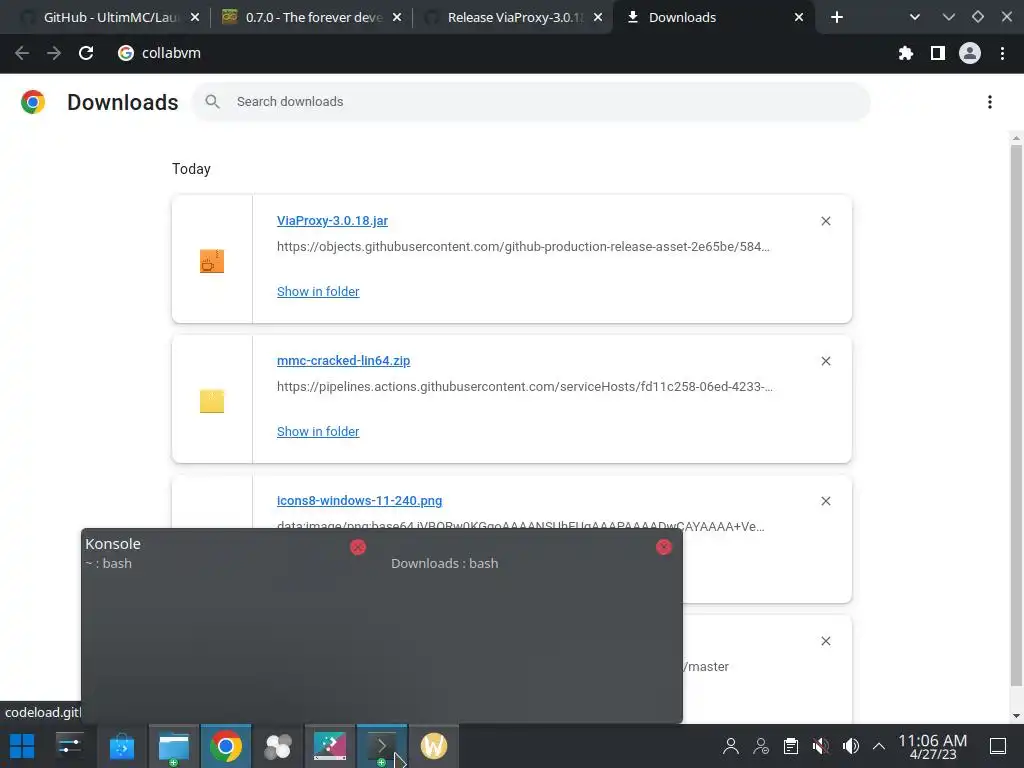Open the gold W app taskbar icon

pos(434,746)
